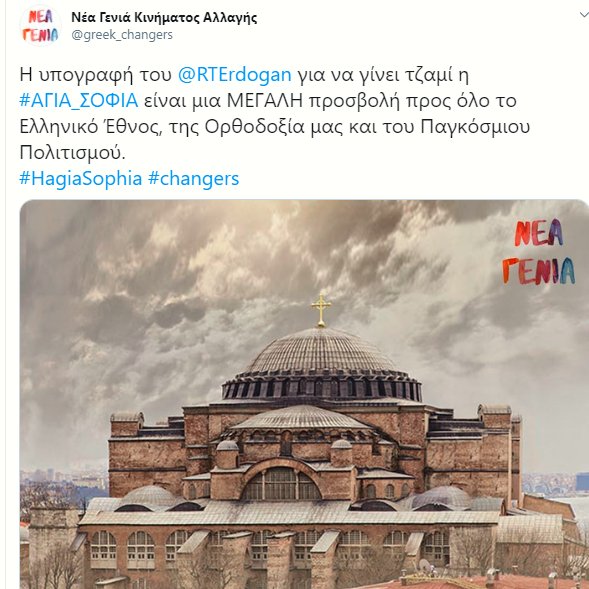Open the #changers hashtag
This screenshot has height=589, width=589.
click(x=193, y=179)
